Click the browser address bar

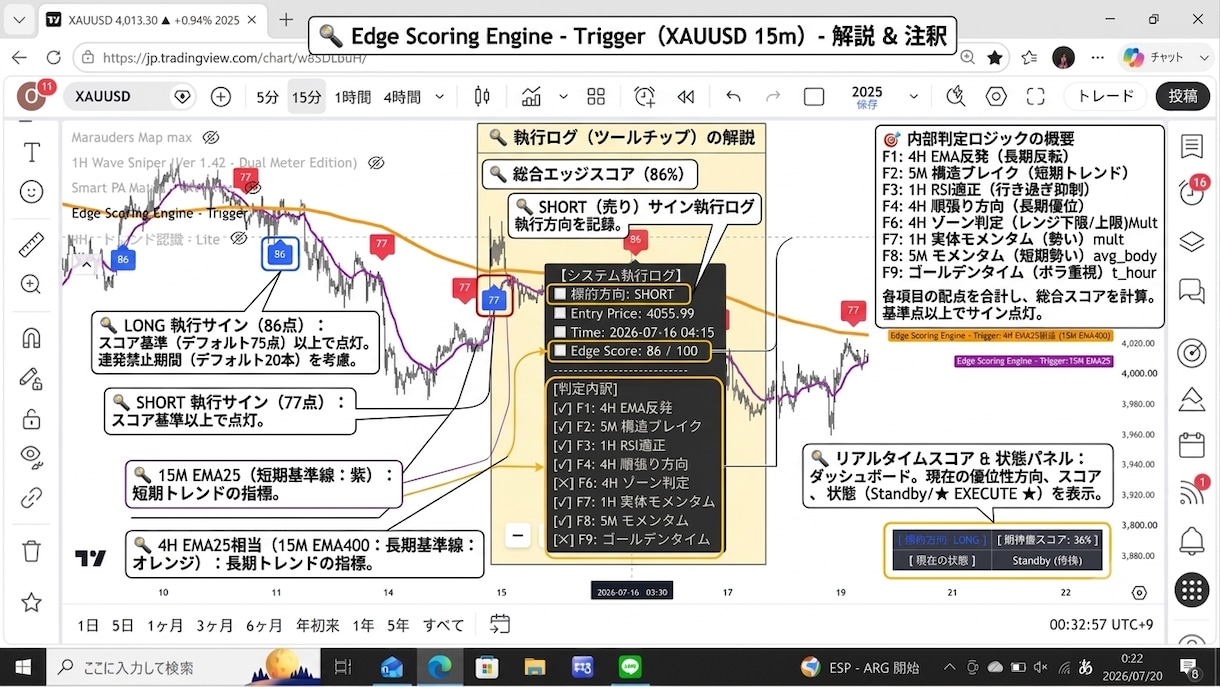[x=521, y=58]
